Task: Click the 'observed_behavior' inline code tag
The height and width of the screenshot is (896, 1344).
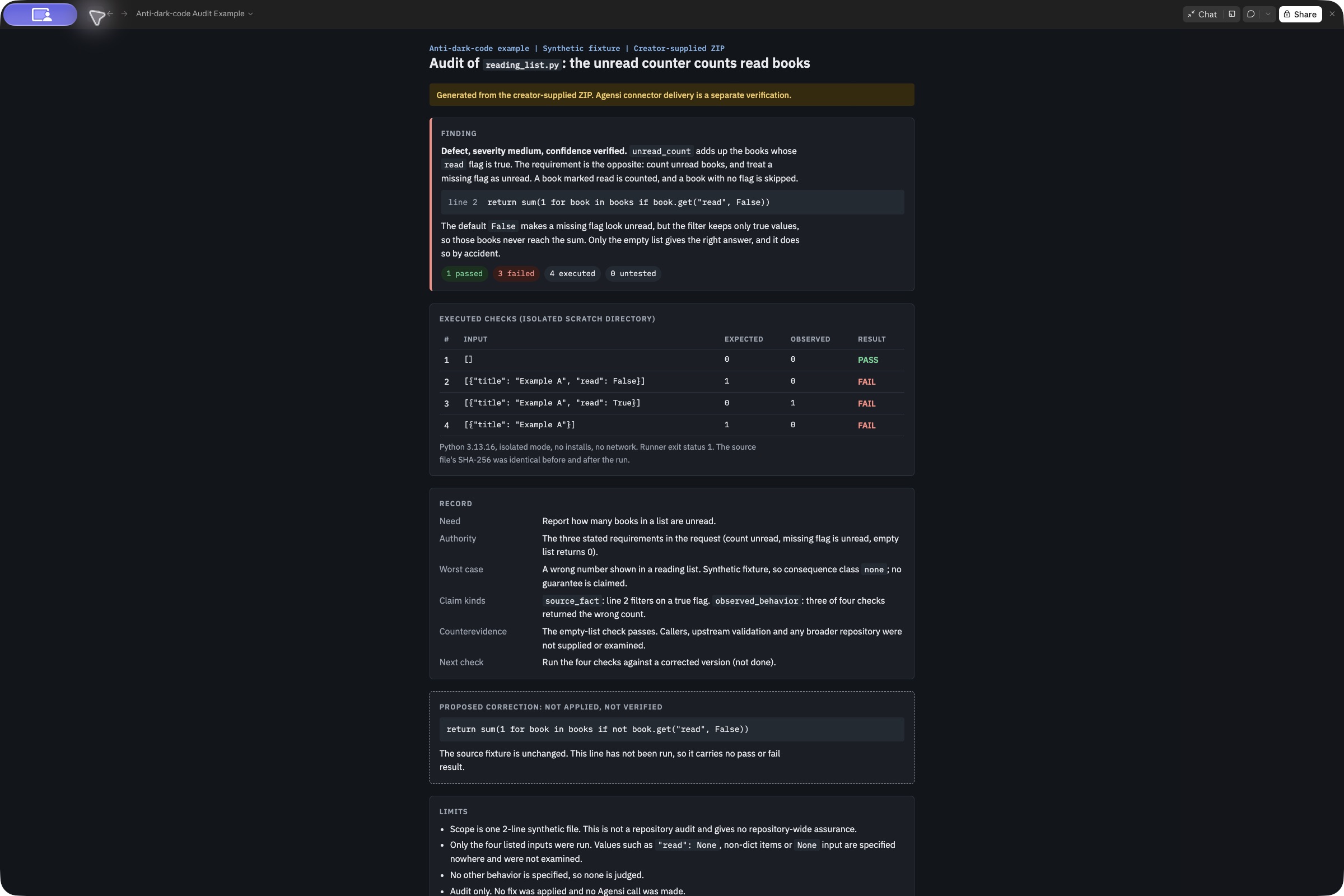Action: pos(757,601)
